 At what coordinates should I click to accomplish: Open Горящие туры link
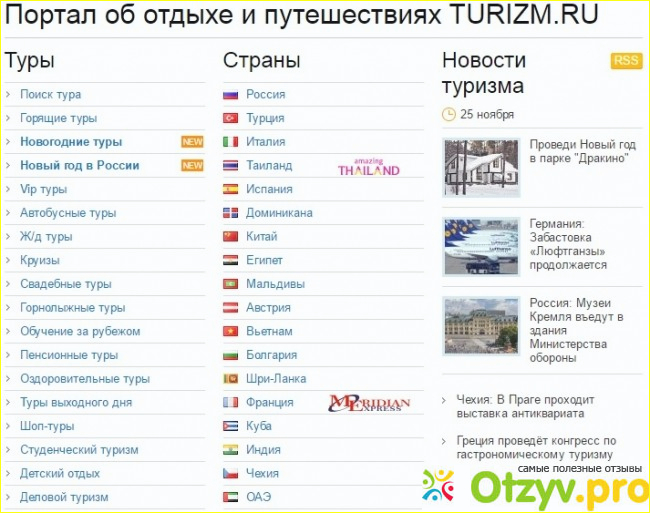[58, 118]
